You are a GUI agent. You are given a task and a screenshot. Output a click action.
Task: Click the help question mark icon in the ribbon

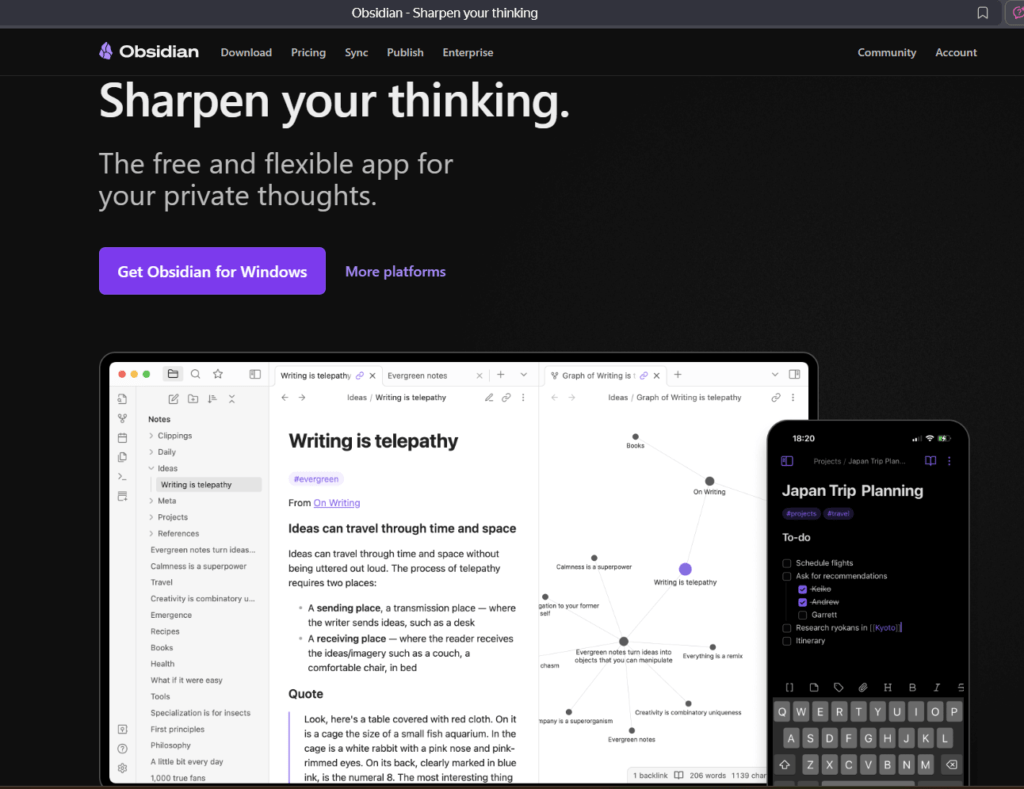pyautogui.click(x=122, y=749)
